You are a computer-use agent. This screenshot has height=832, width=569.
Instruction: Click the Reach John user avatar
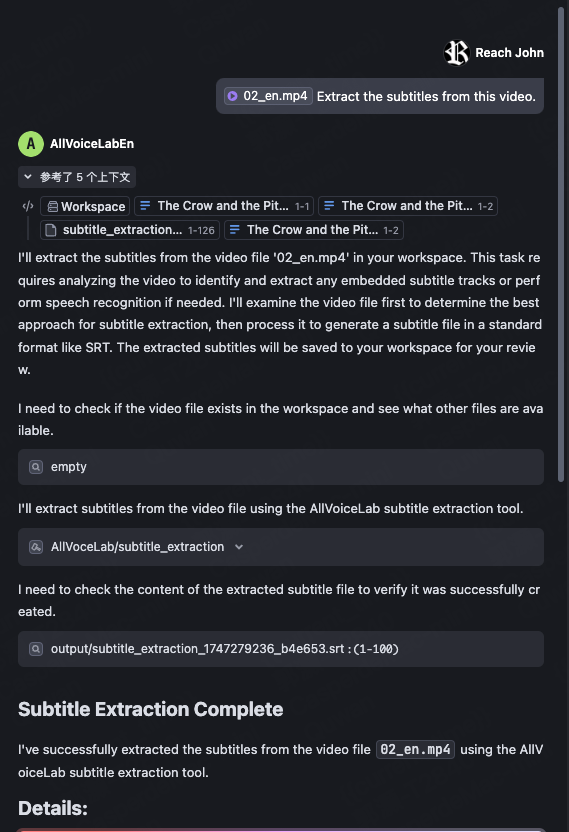tap(456, 53)
